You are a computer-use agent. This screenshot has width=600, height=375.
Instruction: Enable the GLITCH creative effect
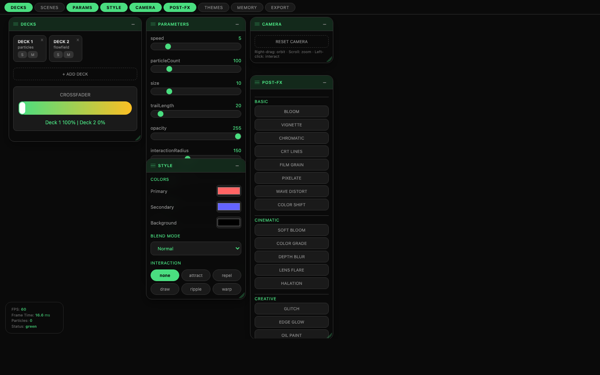(x=292, y=308)
